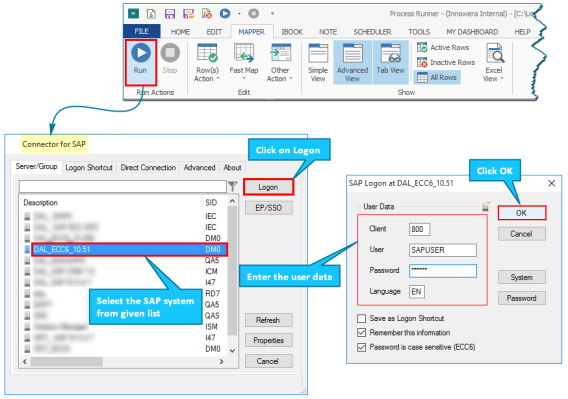This screenshot has height=399, width=568.
Task: Switch to MAPPER ribbon tab
Action: coord(251,32)
